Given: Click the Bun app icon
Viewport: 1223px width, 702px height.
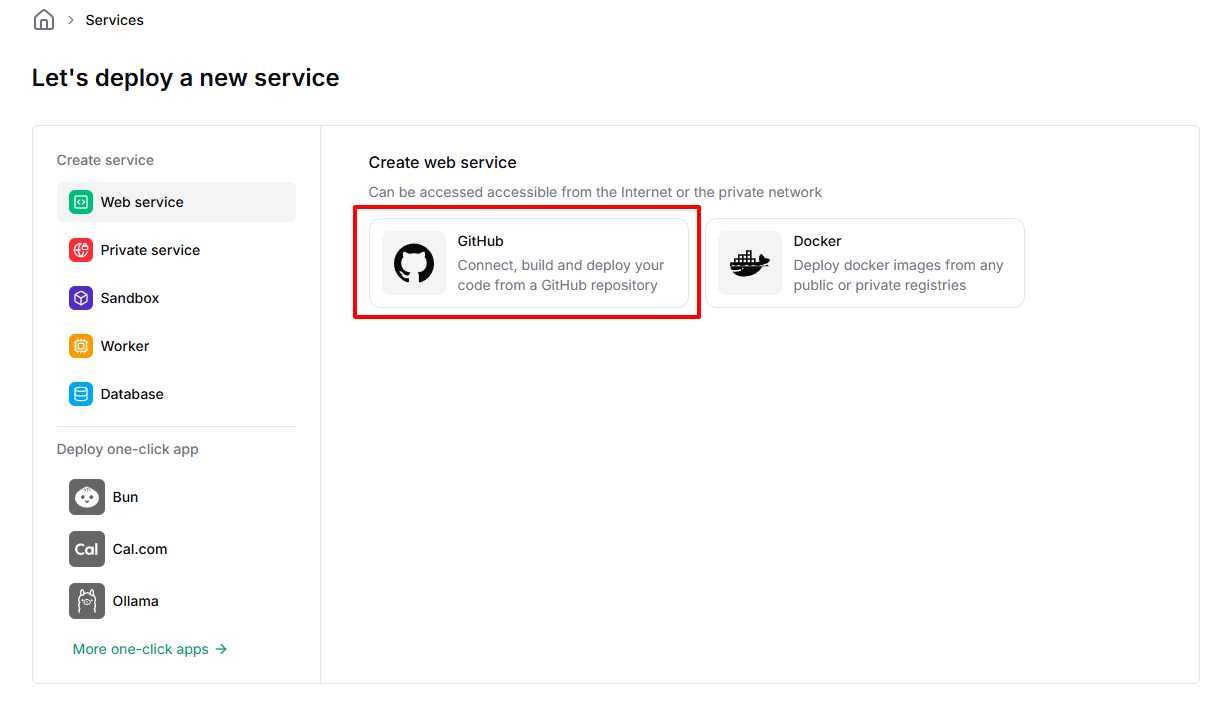Looking at the screenshot, I should click(87, 497).
